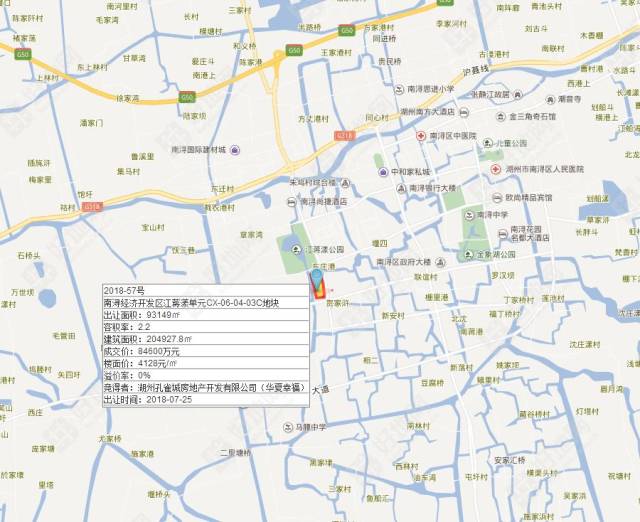Image resolution: width=640 pixels, height=522 pixels.
Task: Click the 潮音寺 temple icon
Action: pyautogui.click(x=550, y=99)
